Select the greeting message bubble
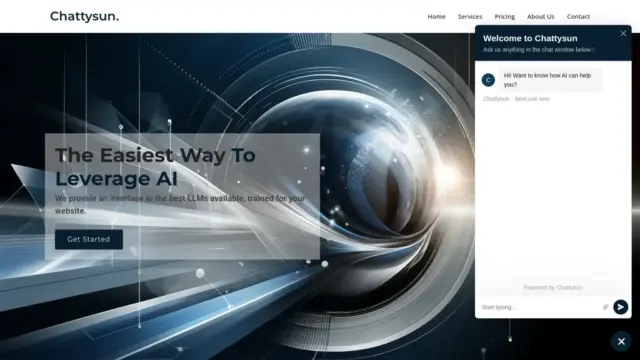640x360 pixels. click(x=549, y=80)
